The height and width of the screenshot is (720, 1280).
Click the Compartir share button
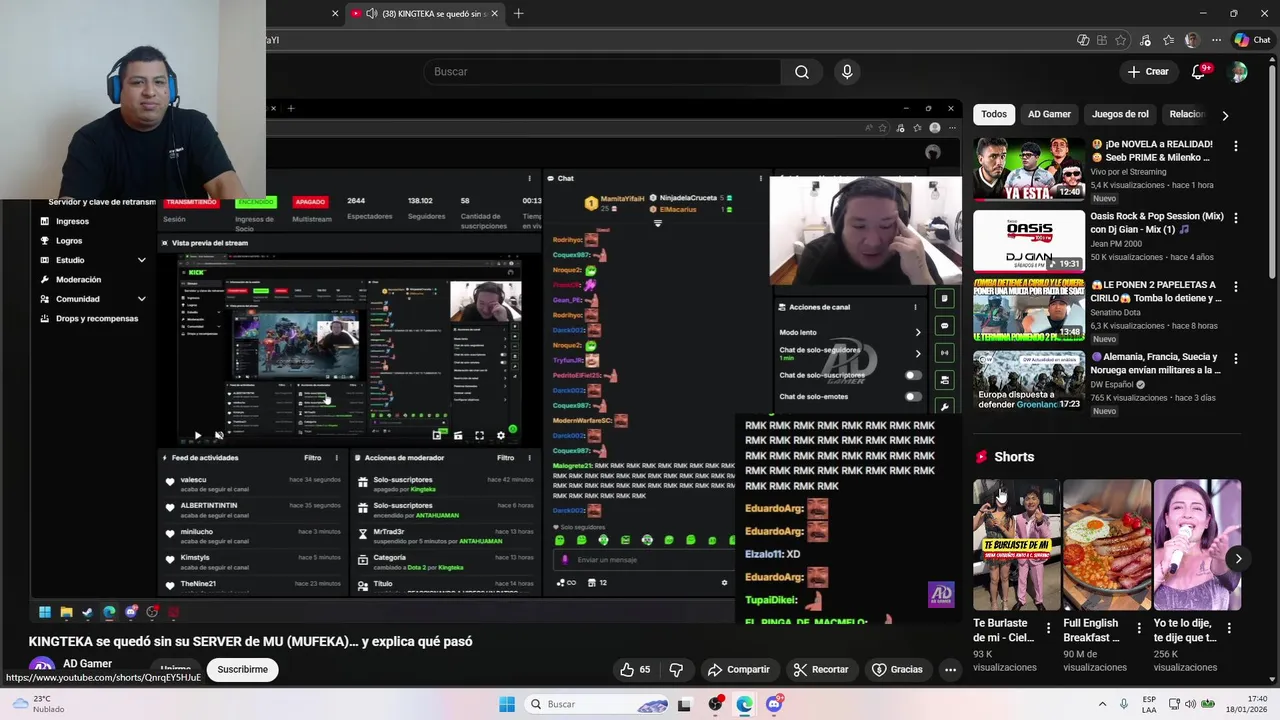(x=739, y=670)
